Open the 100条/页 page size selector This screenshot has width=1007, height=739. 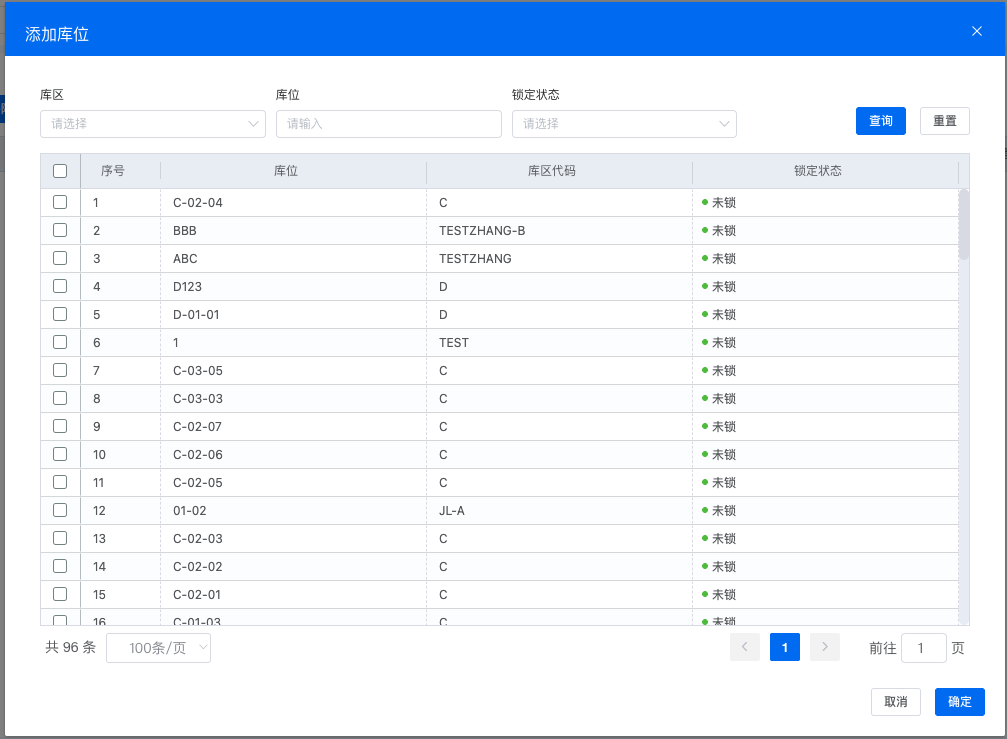[159, 648]
